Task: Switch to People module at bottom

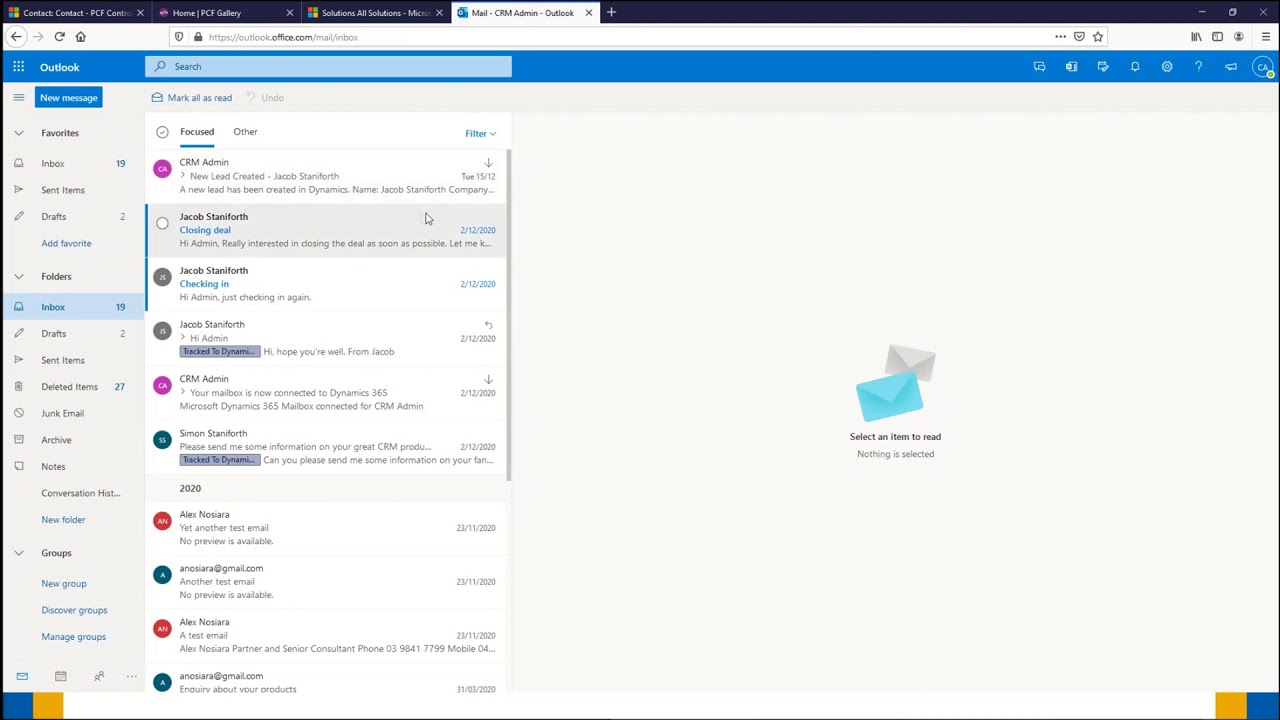Action: (99, 677)
